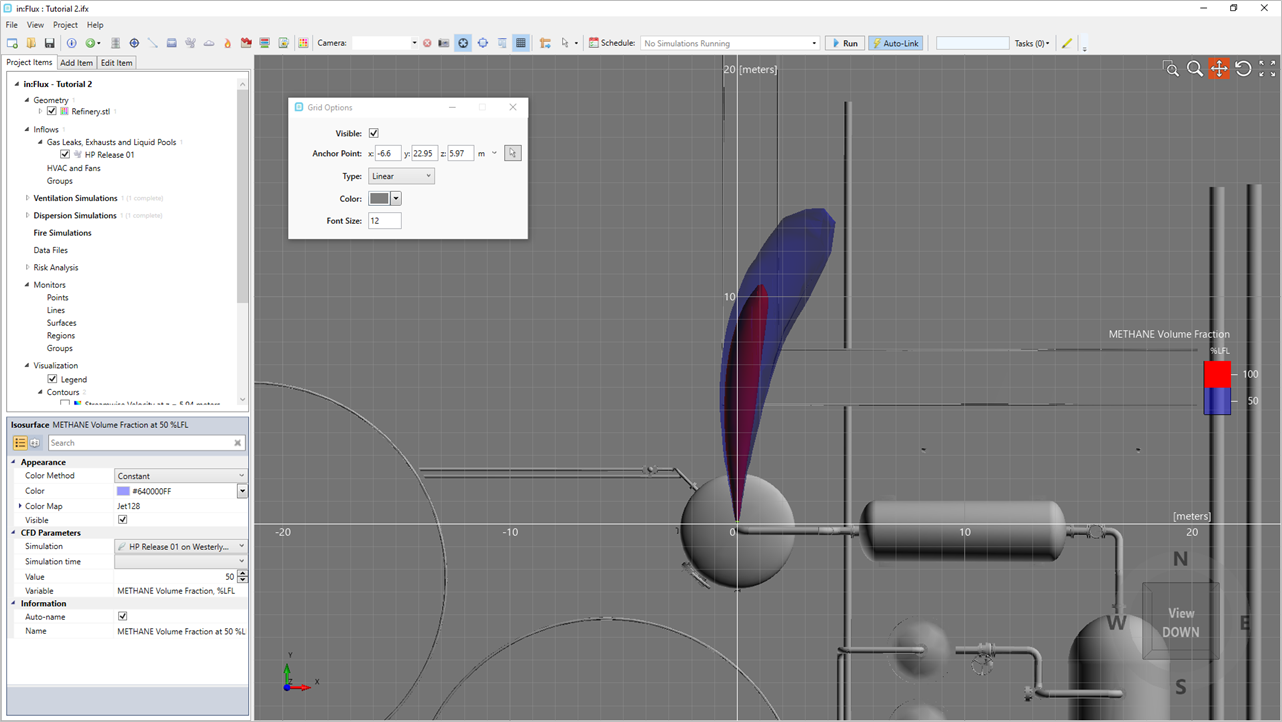The image size is (1282, 722).
Task: Open the View menu
Action: (35, 25)
